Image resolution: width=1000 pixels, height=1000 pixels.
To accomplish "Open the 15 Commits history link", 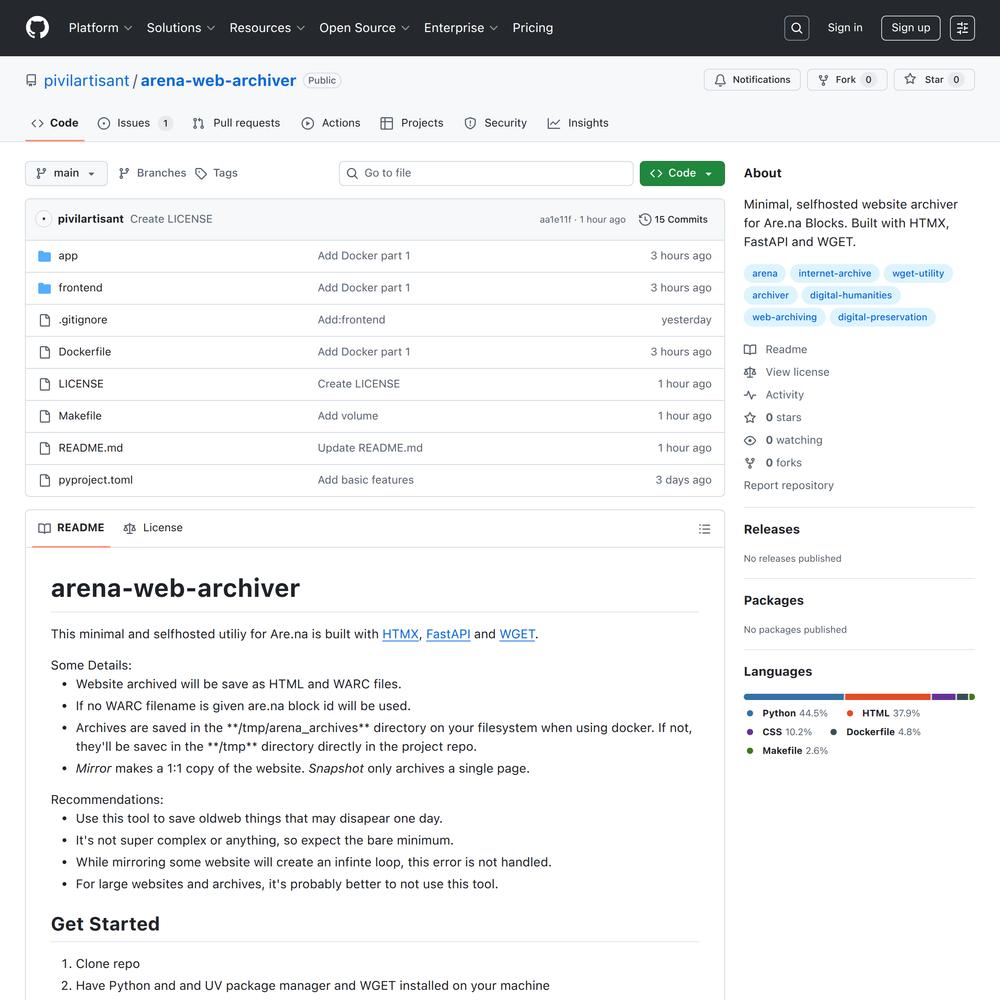I will (x=673, y=219).
